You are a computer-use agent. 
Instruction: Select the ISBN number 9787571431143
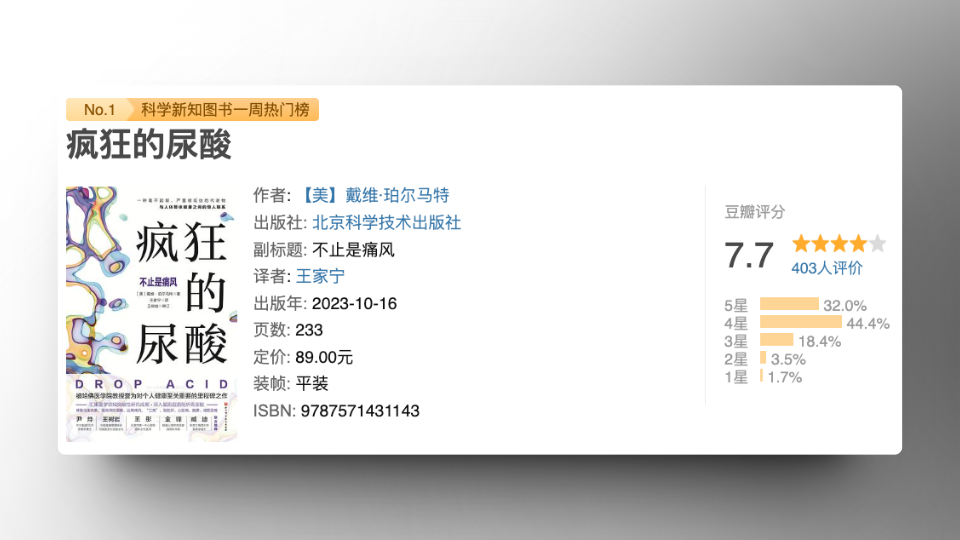(x=360, y=411)
